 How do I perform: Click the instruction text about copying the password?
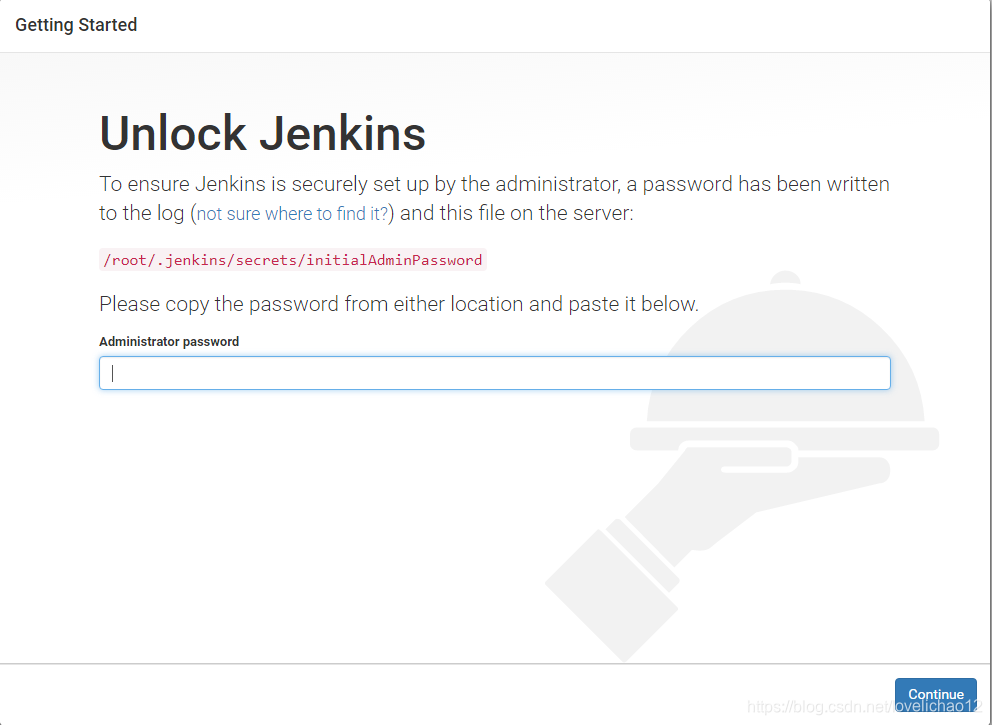[x=398, y=304]
